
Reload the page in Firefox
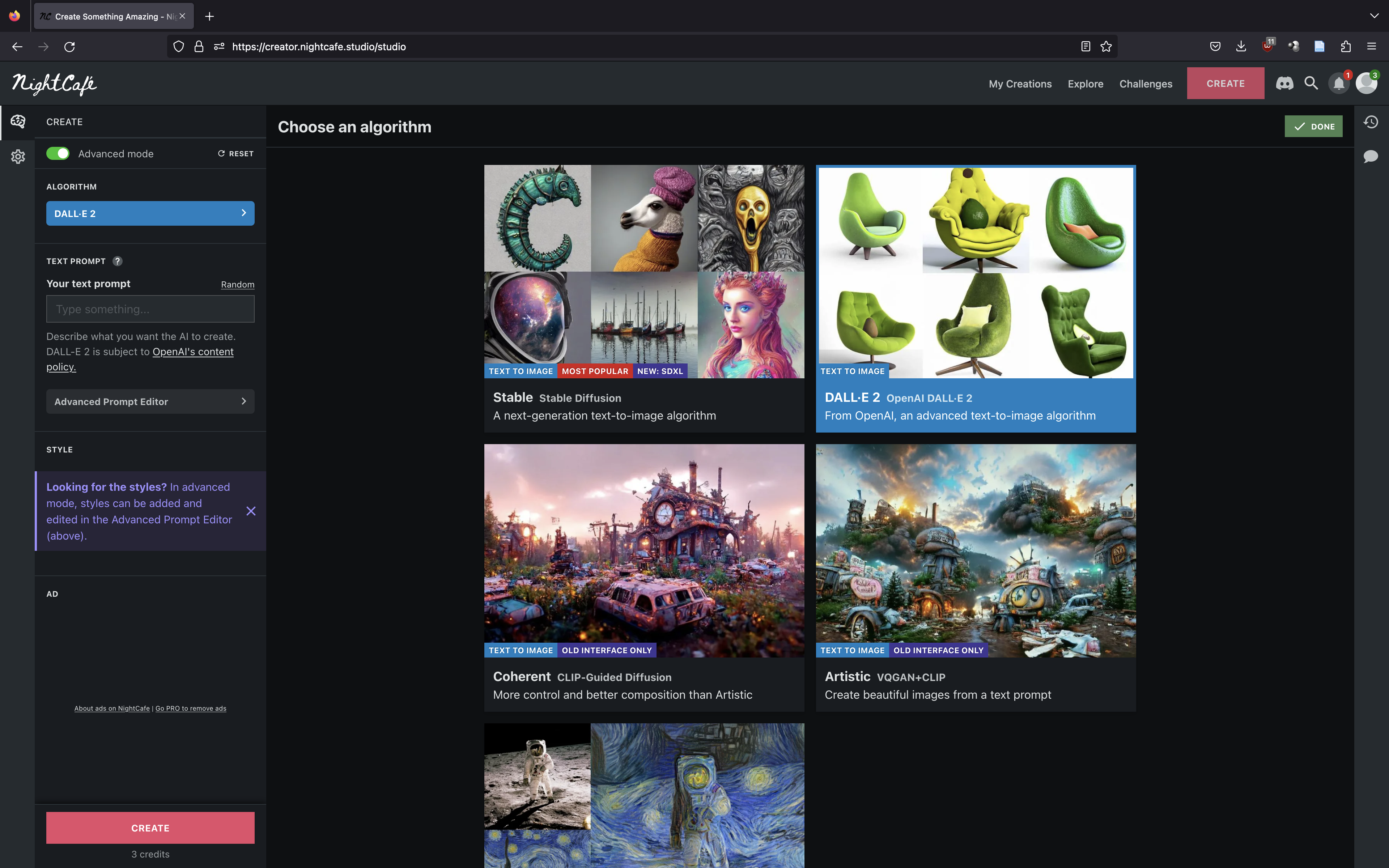69,47
